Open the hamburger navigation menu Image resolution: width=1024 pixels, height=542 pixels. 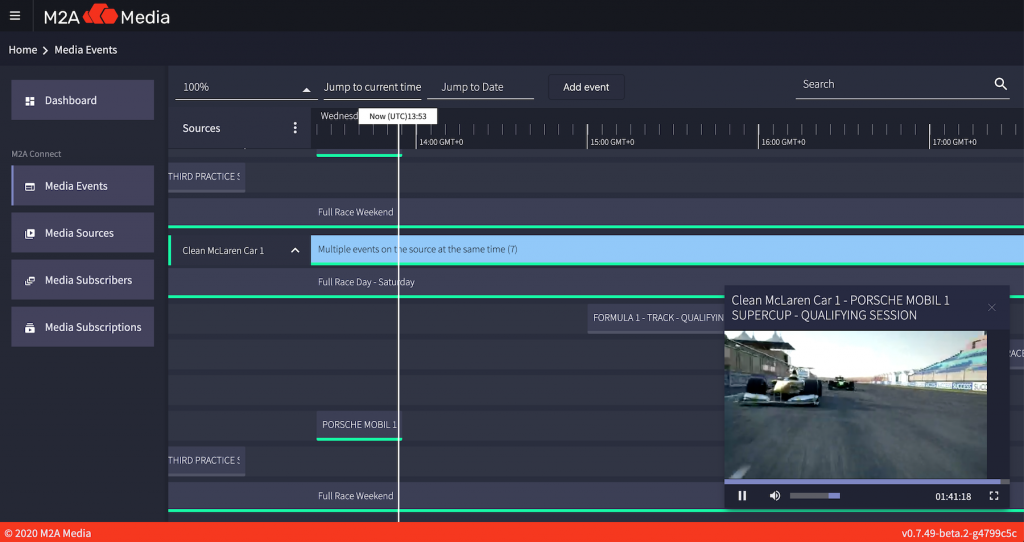(x=15, y=16)
